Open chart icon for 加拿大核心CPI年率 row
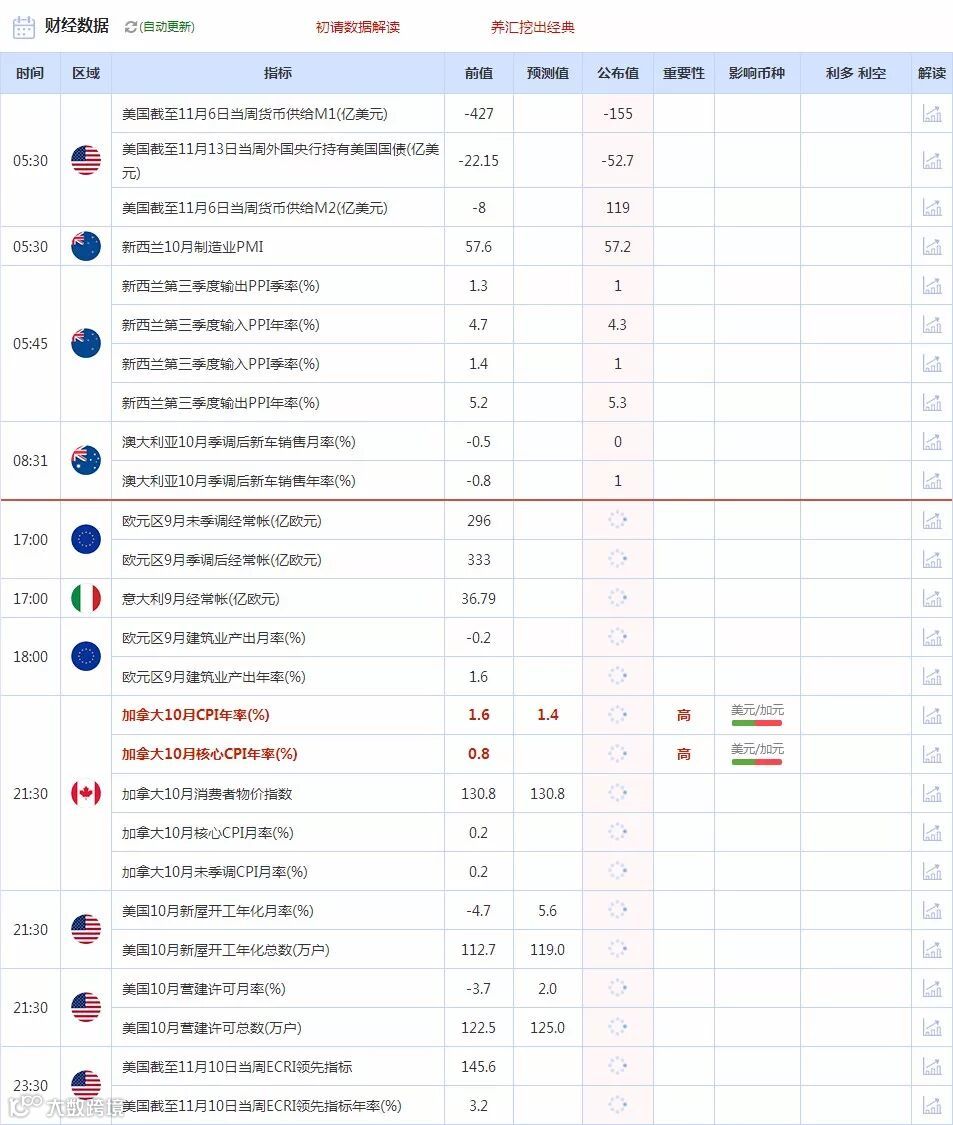This screenshot has width=953, height=1125. [x=931, y=754]
